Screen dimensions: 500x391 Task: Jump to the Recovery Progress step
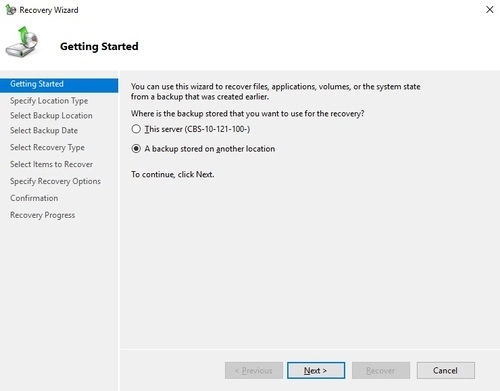click(43, 215)
